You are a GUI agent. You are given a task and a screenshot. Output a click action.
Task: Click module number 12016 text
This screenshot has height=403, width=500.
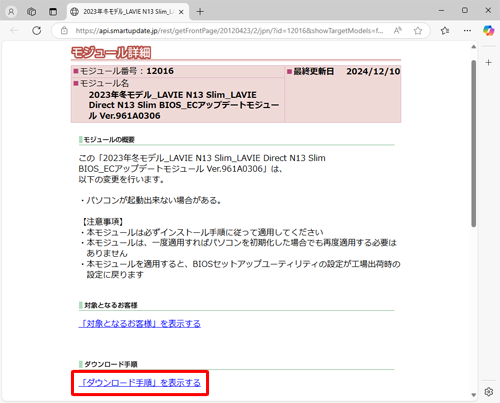160,71
